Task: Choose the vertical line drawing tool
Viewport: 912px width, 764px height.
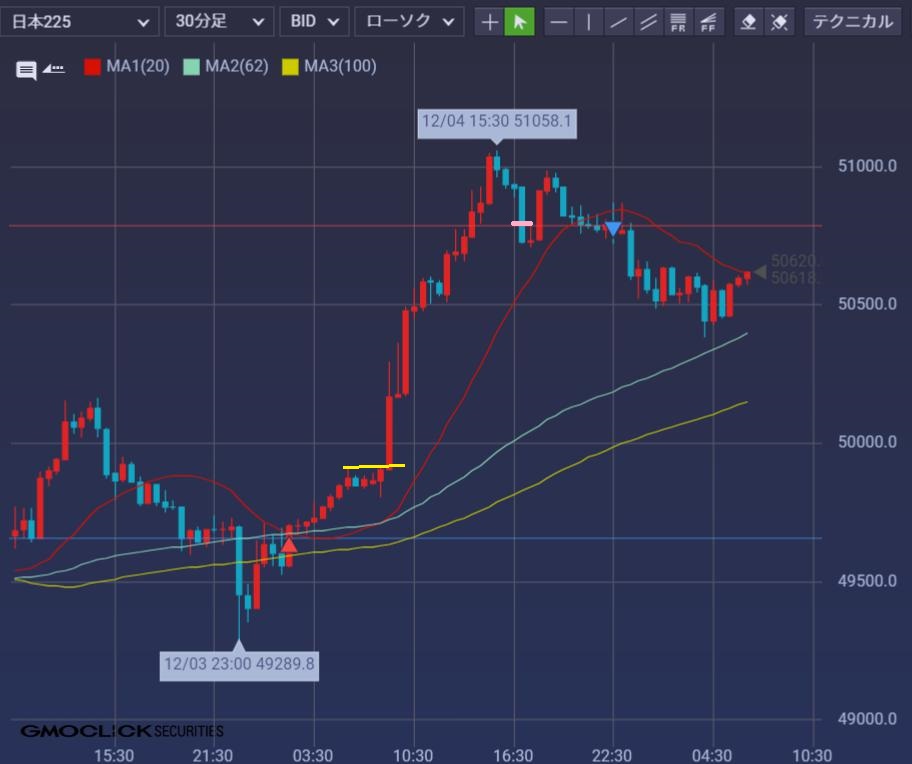Action: coord(589,22)
